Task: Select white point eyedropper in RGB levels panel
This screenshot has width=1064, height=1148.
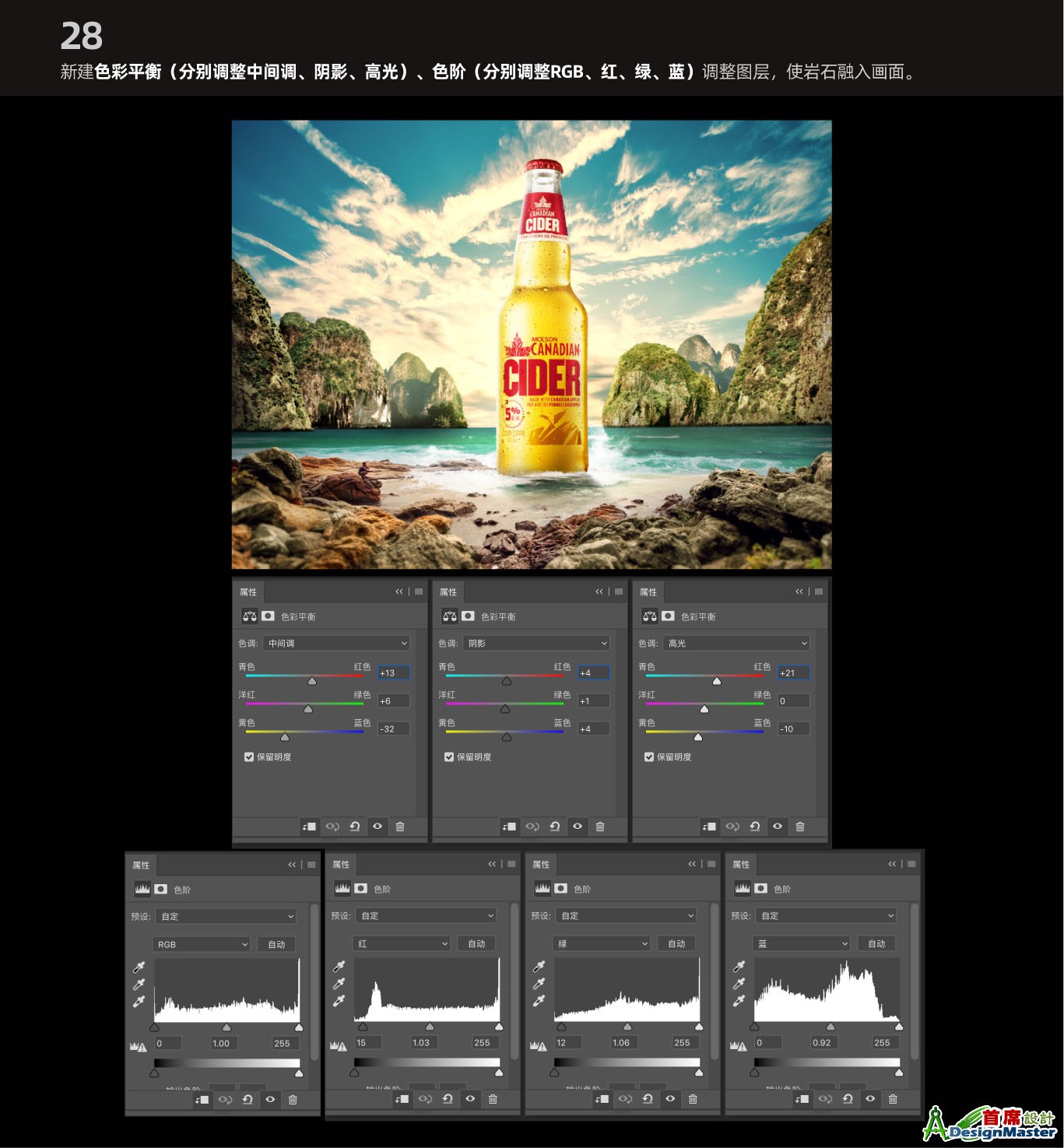Action: click(139, 1002)
